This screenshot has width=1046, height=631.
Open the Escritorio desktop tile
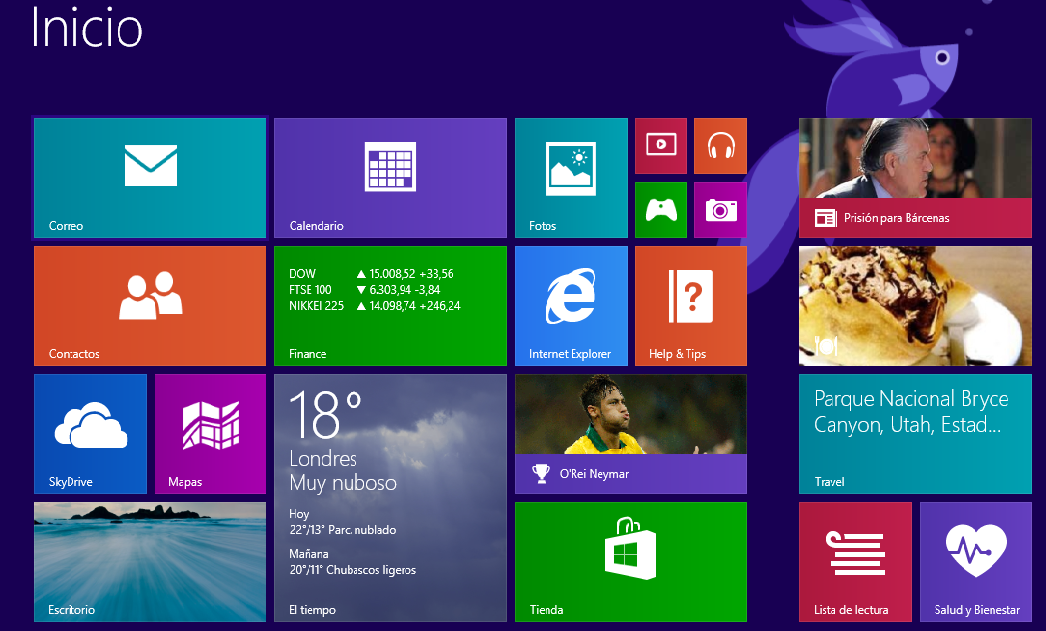point(150,562)
